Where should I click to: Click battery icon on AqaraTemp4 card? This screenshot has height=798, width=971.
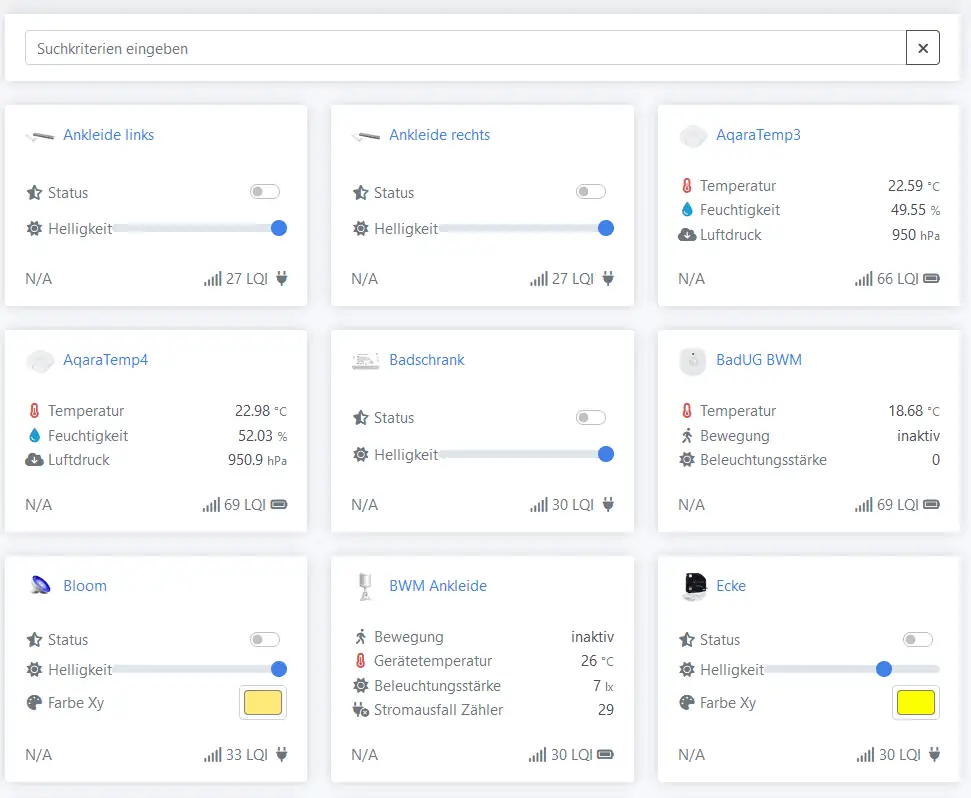pos(278,505)
